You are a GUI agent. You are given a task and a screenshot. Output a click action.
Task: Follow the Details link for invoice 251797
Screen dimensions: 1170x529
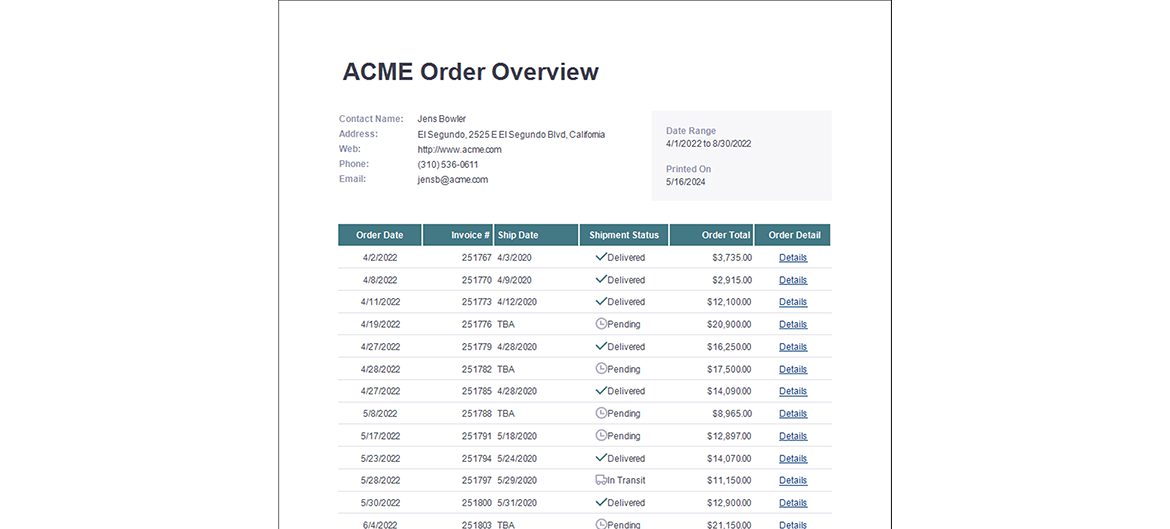793,481
